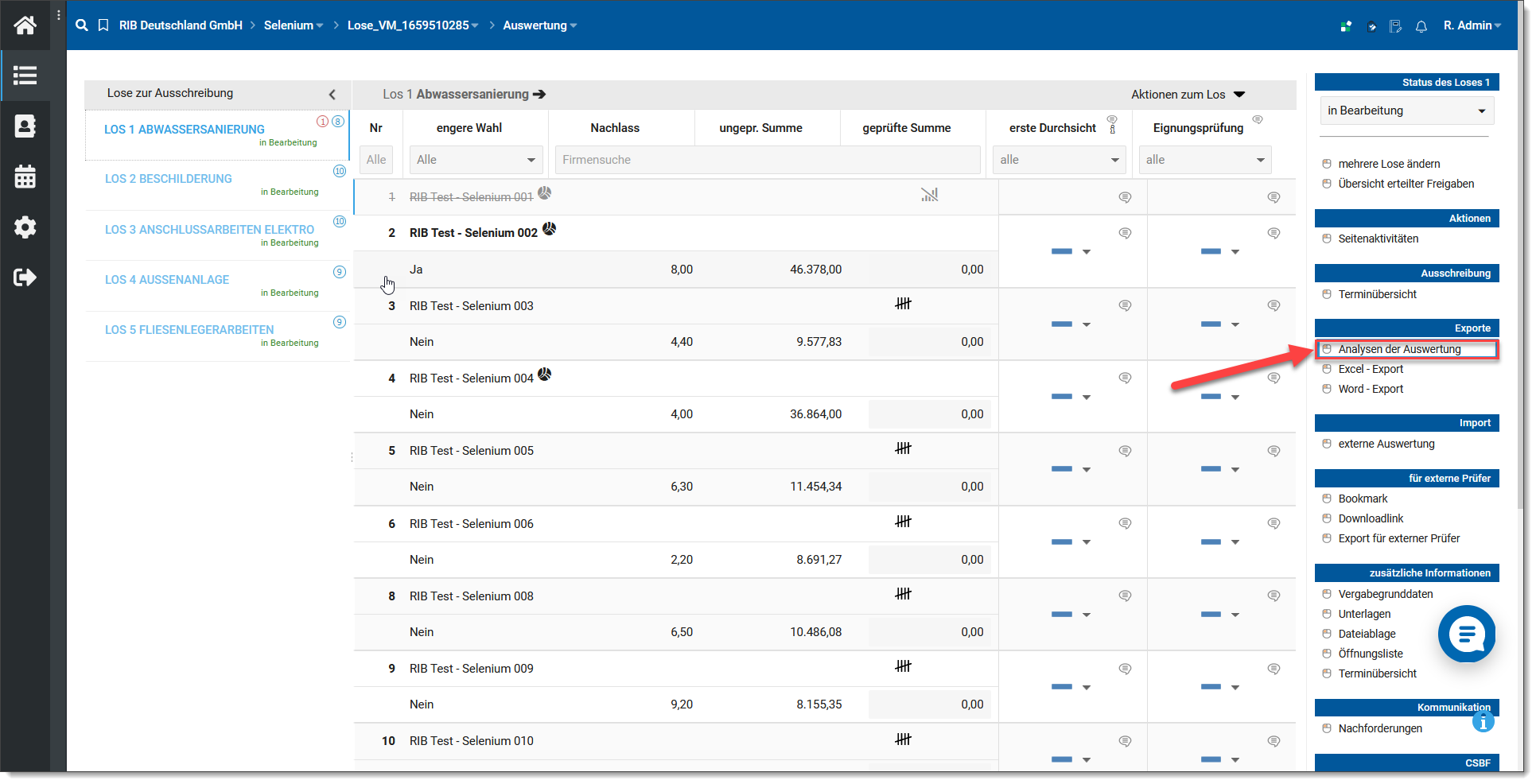Screen dimensions: 1536x784
Task: Click the logout icon in sidebar
Action: (25, 278)
